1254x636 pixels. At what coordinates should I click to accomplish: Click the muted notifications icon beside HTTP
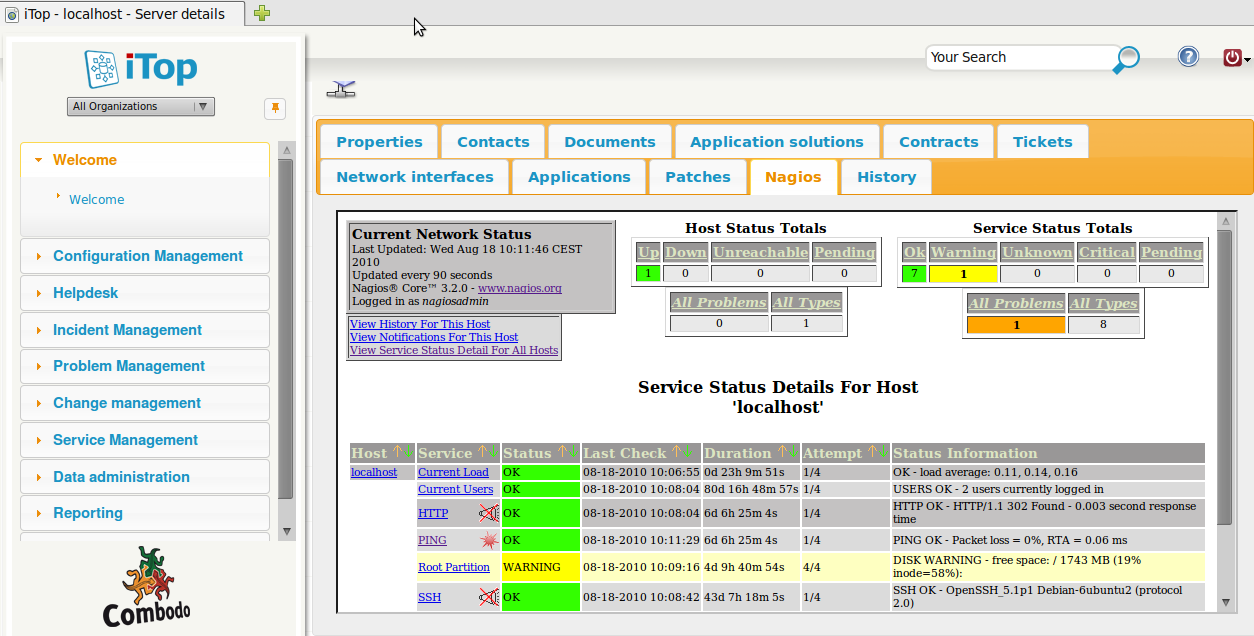(x=488, y=514)
